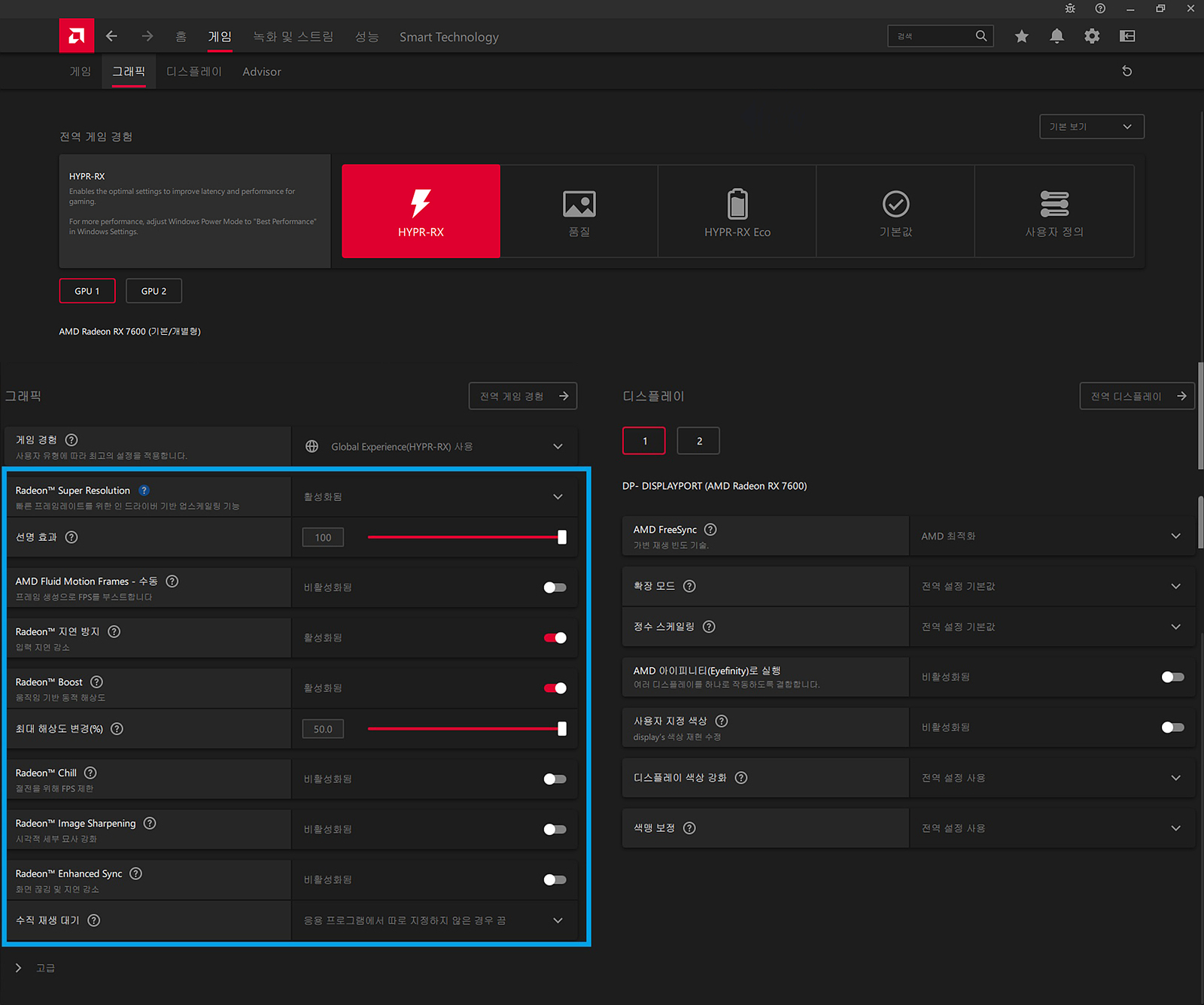Open the Smart Technology tab

[x=448, y=37]
